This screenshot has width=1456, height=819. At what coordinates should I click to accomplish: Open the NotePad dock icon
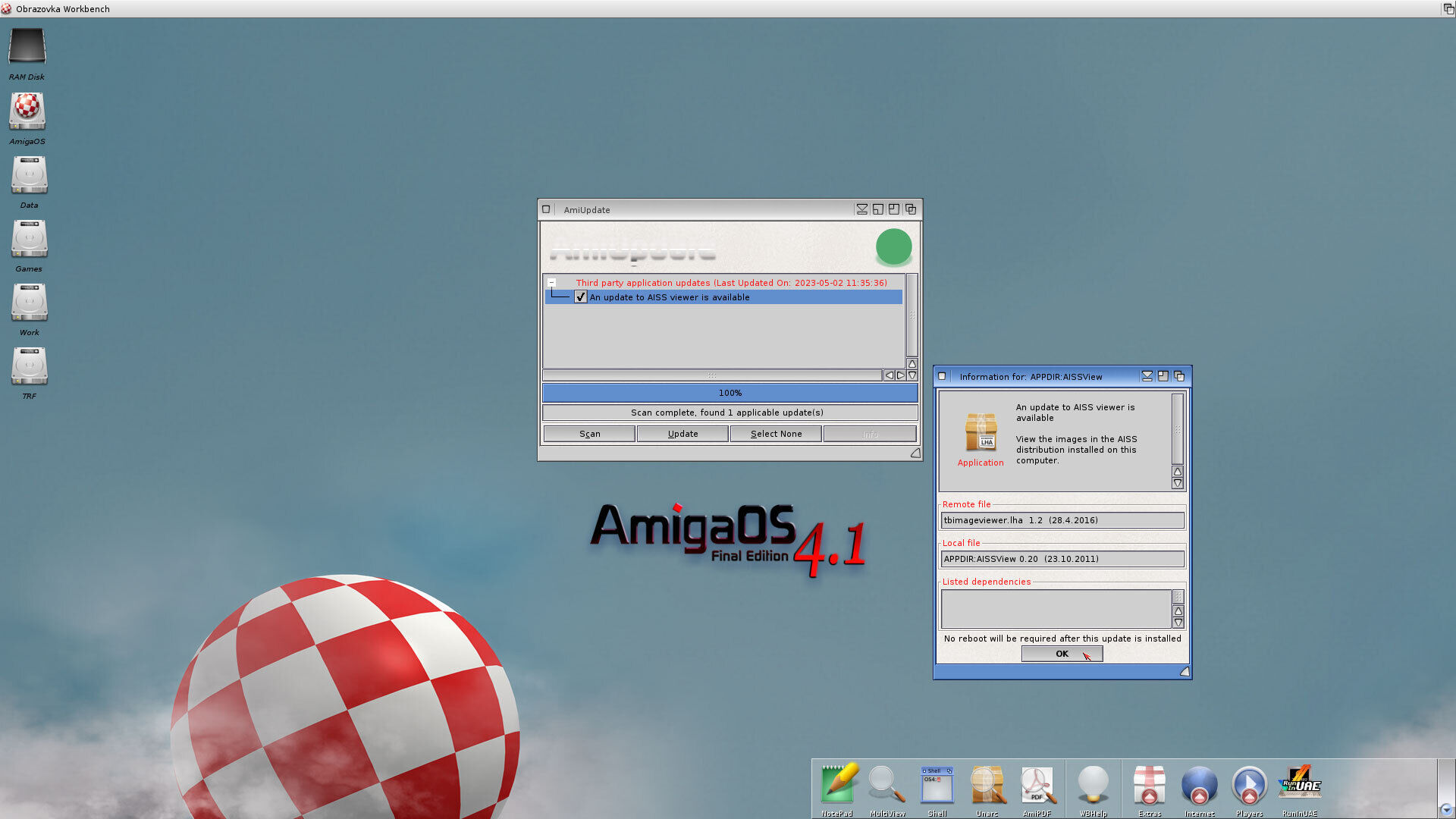(837, 786)
